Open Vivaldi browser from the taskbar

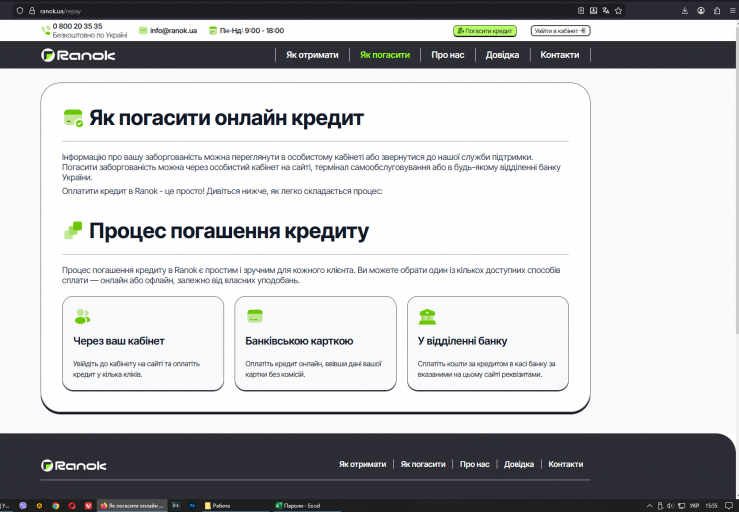pos(88,505)
